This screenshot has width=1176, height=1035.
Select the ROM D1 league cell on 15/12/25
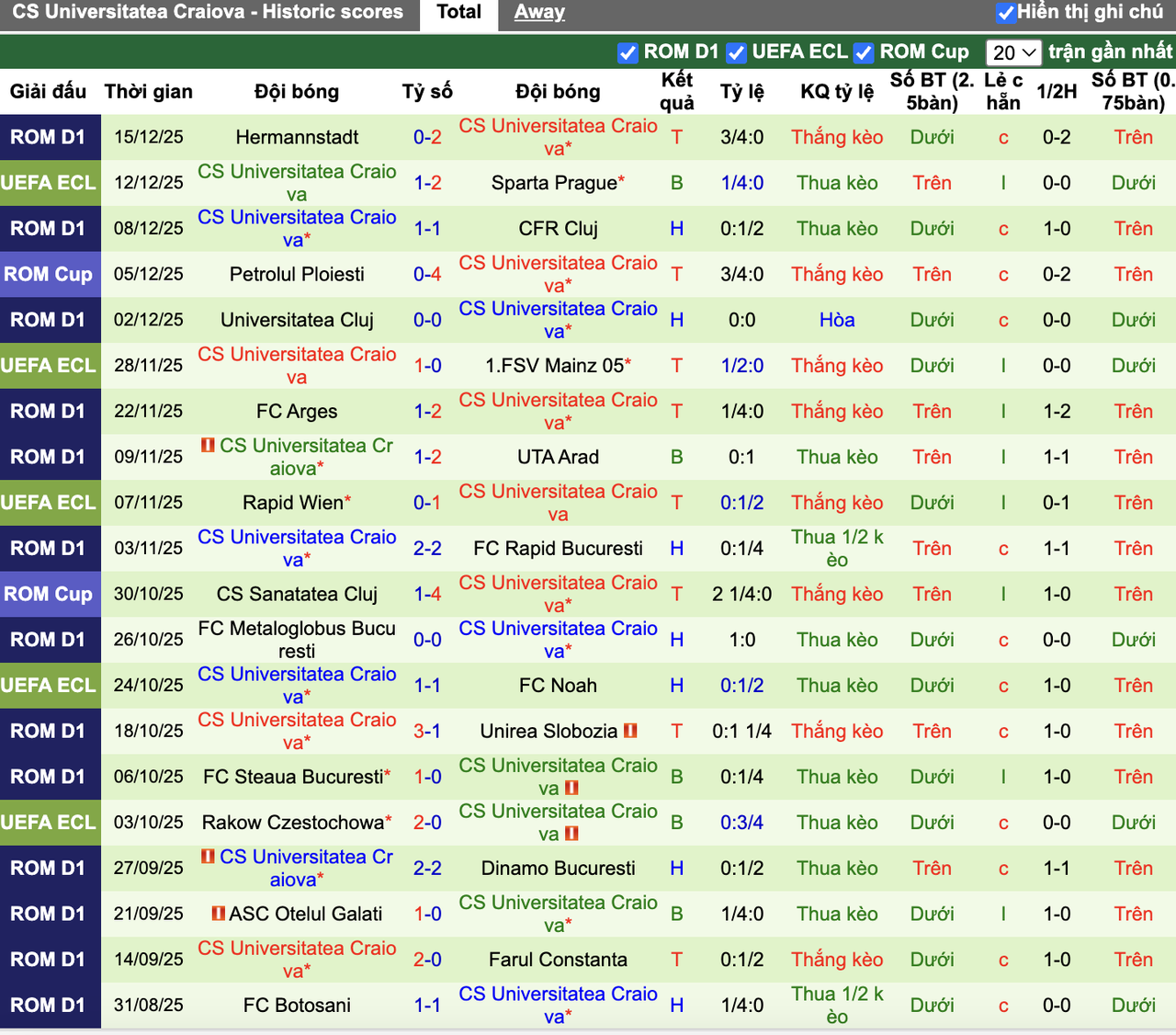coord(50,138)
